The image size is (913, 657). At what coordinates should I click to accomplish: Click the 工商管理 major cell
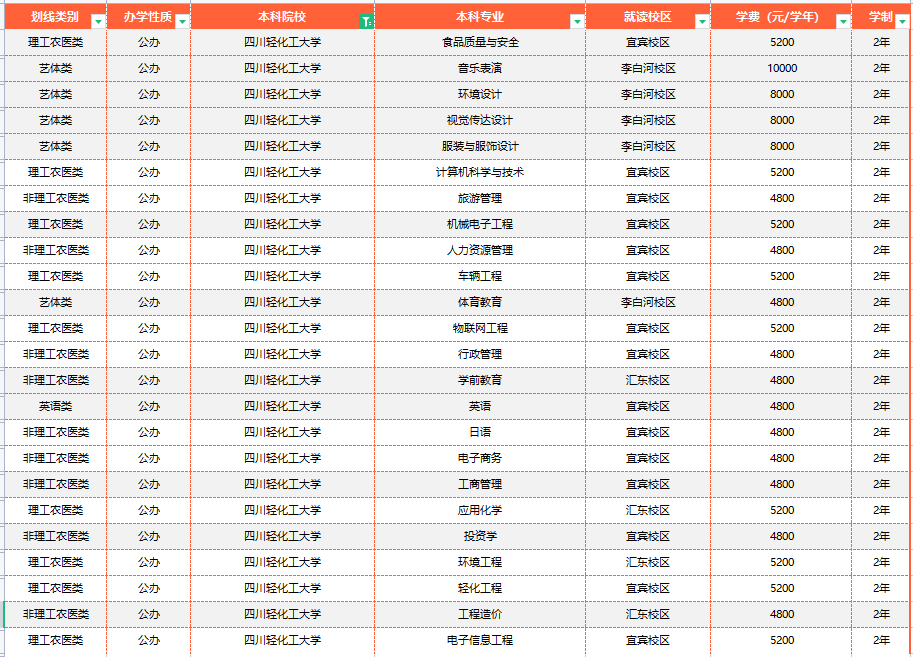[x=480, y=485]
